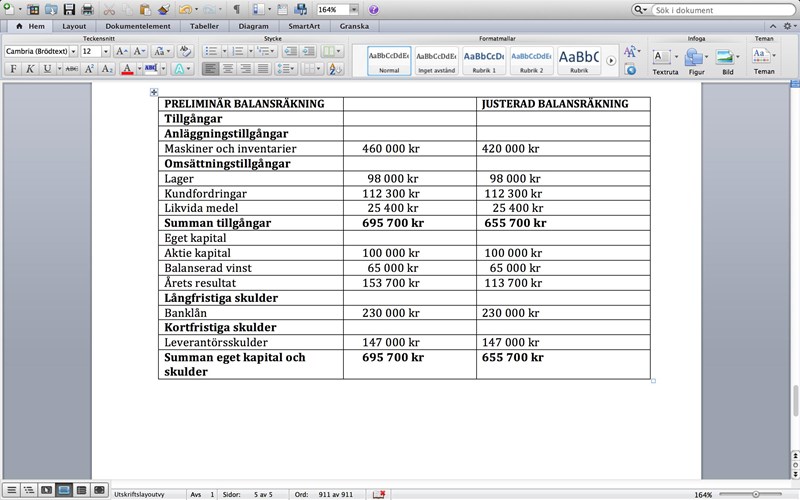Click the red font color swatch
The image size is (800, 500).
126,69
